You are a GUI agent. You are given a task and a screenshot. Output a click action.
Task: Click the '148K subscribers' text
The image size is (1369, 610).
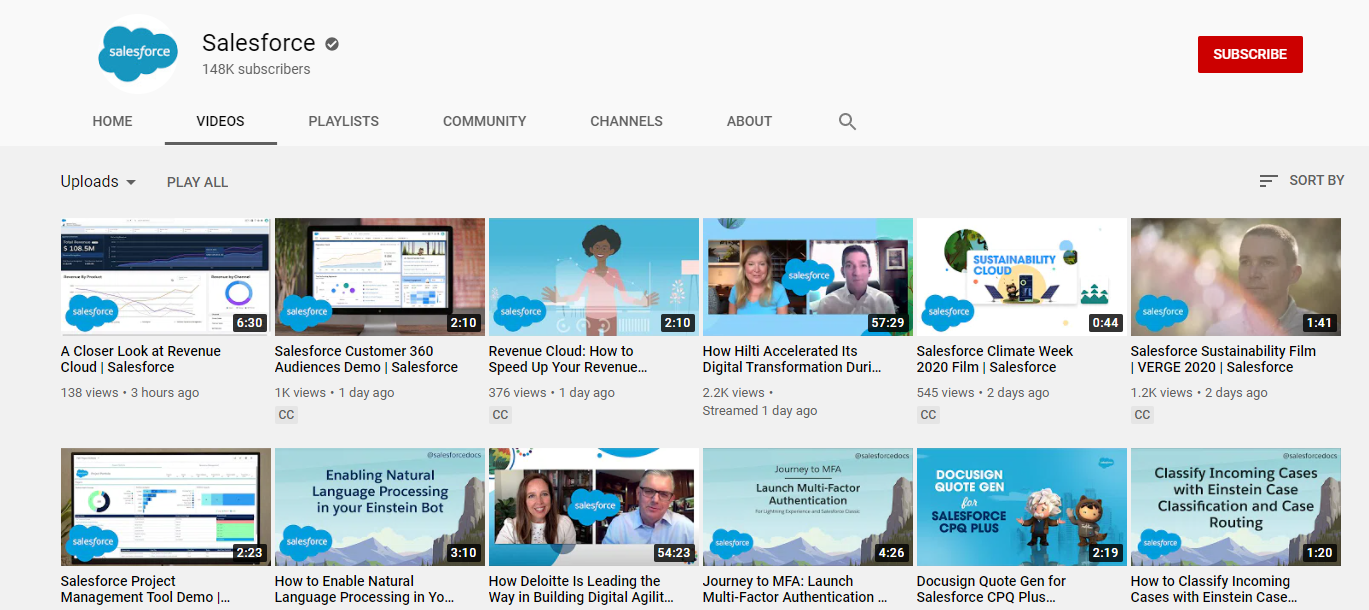pyautogui.click(x=256, y=69)
